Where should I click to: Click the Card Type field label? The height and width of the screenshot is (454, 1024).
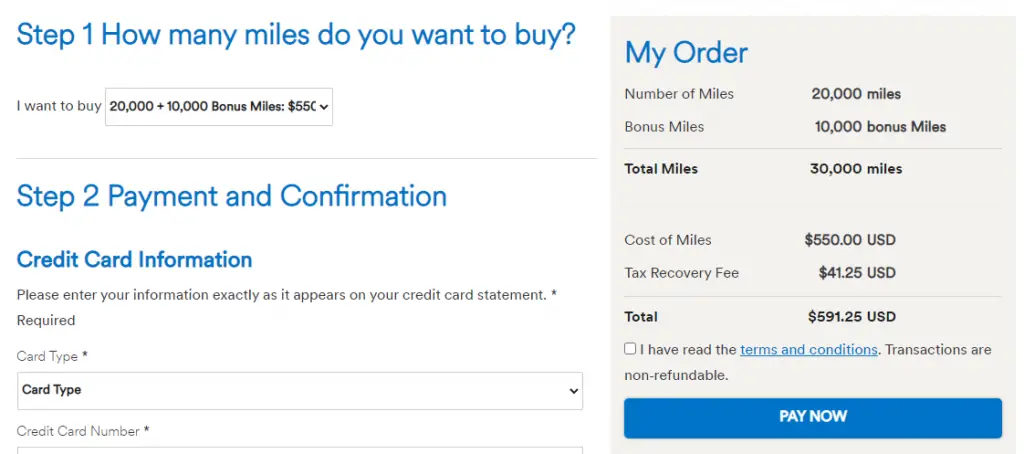(52, 356)
